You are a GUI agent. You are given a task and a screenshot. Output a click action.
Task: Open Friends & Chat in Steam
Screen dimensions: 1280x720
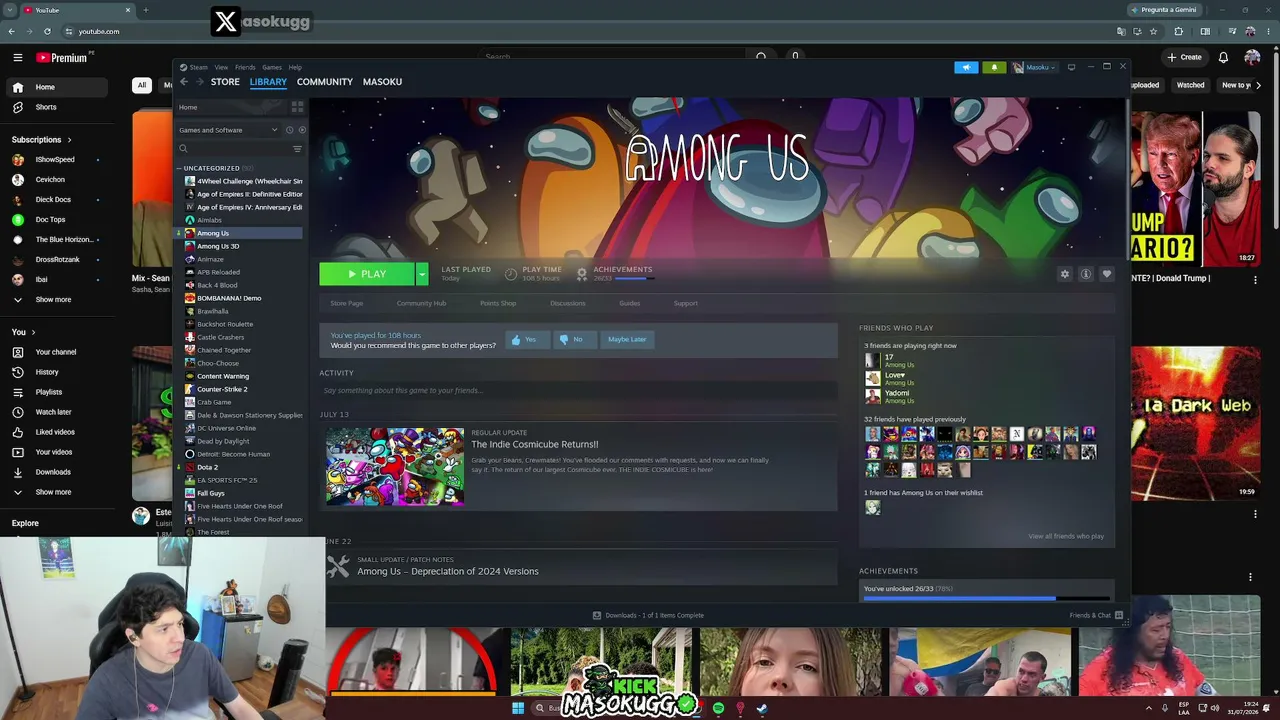pos(1096,615)
